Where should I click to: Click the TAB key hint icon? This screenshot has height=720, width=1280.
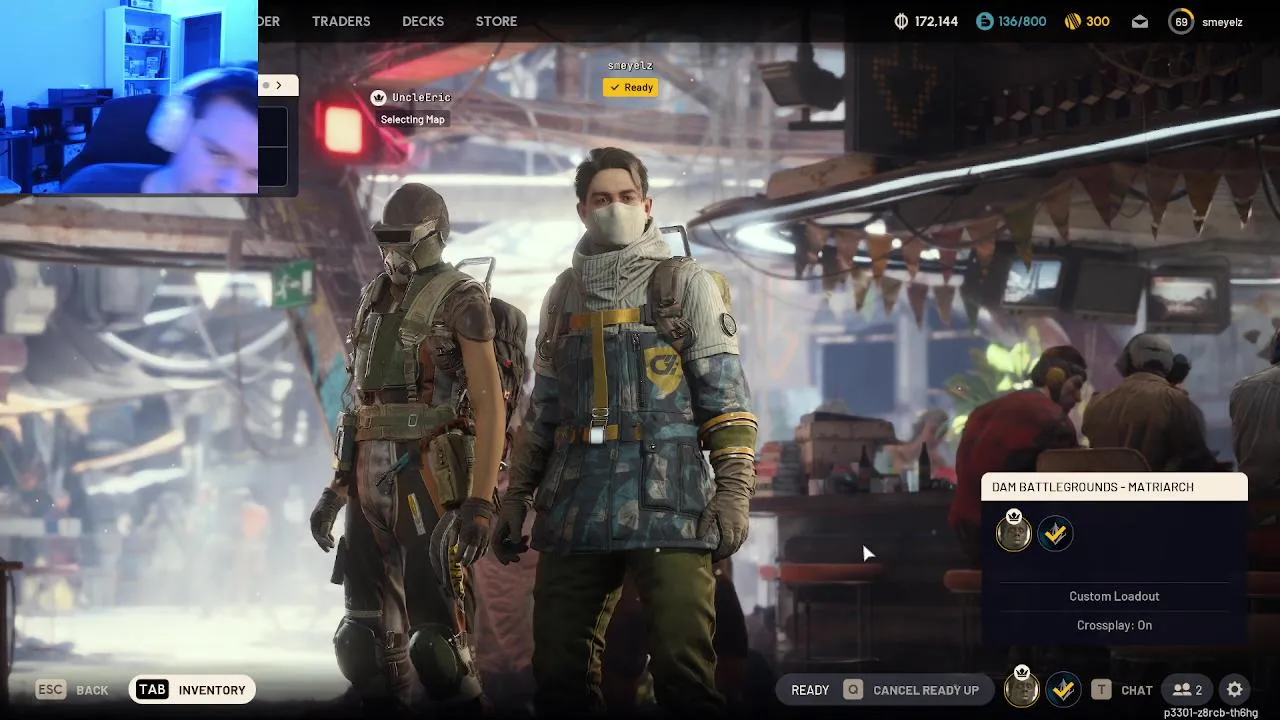tap(152, 690)
